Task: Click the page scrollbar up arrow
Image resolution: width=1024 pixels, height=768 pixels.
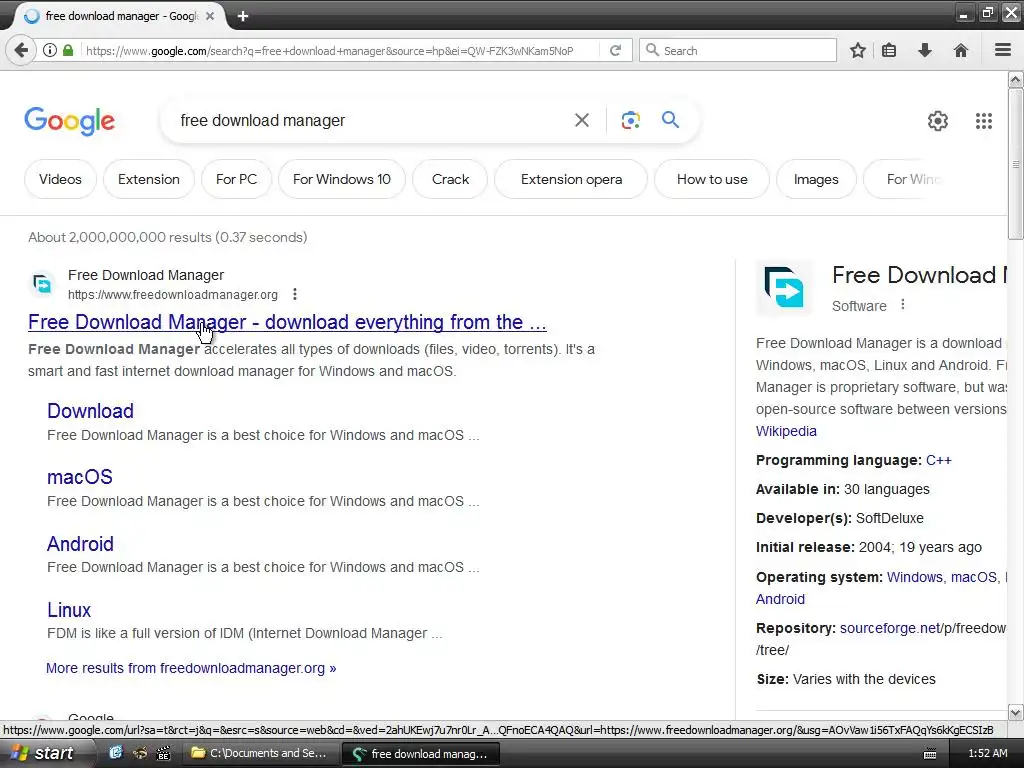Action: 1016,80
